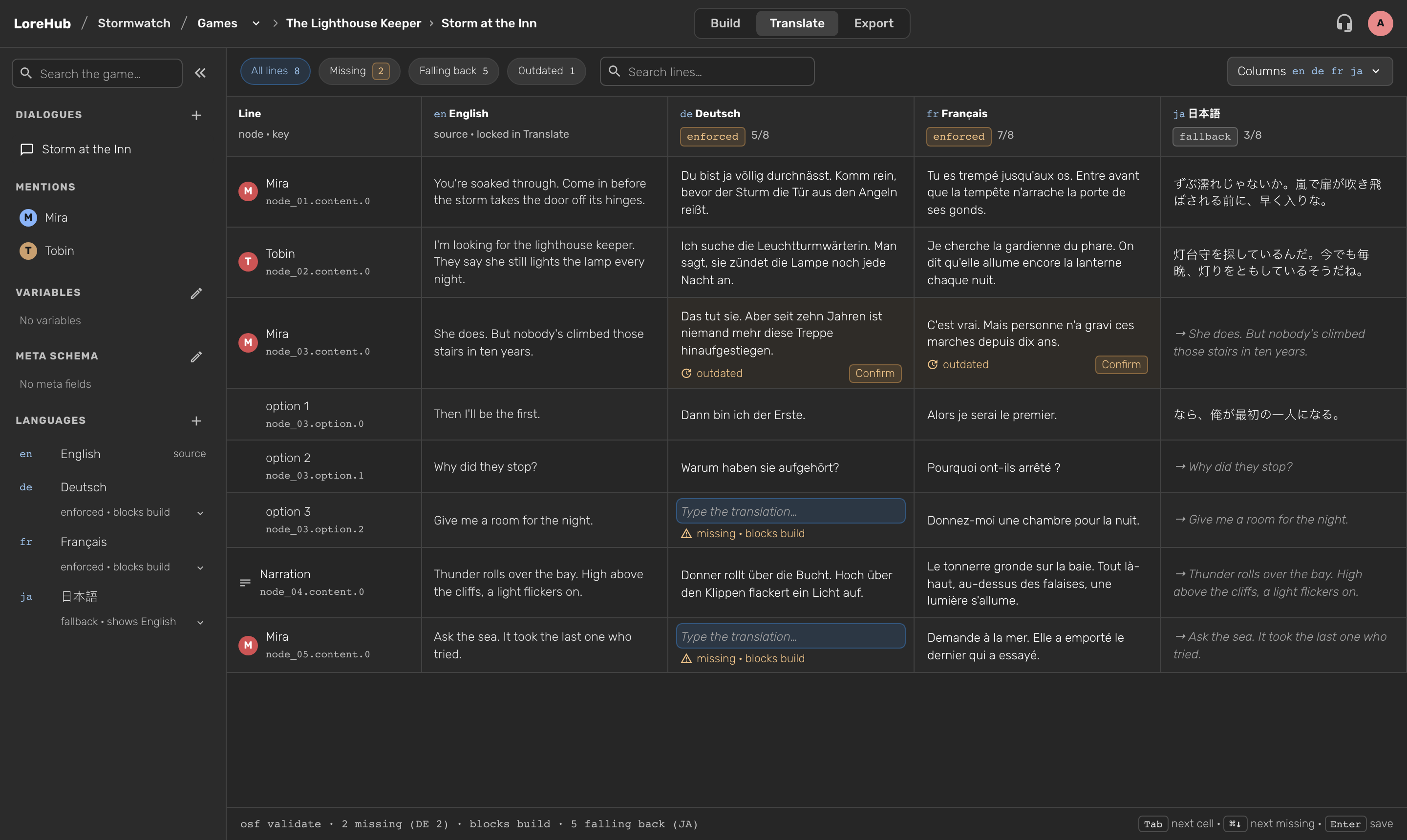Screen dimensions: 1407x840
Task: Filter by Falling back chip
Action: pyautogui.click(x=453, y=71)
